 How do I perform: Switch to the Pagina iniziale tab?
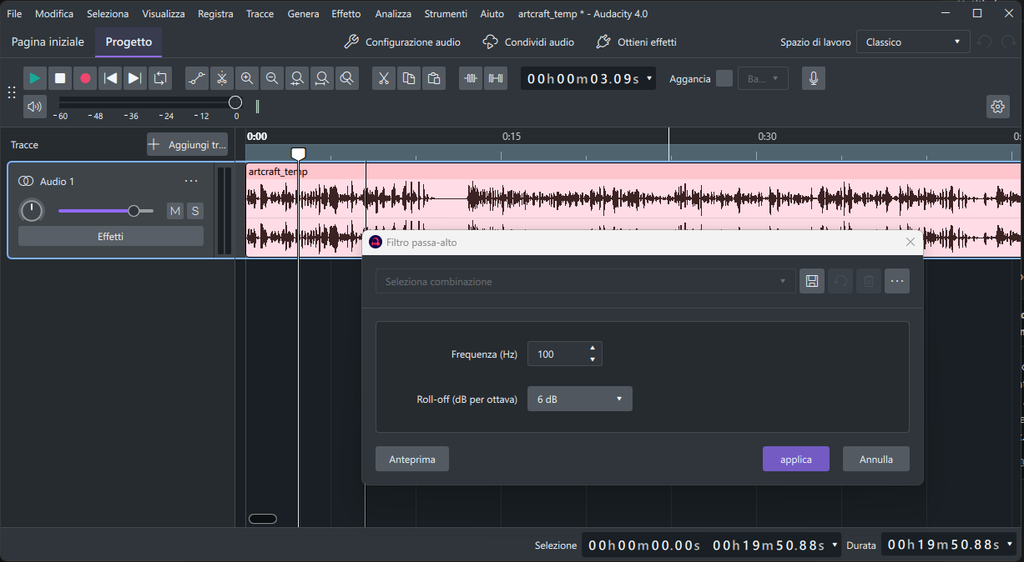click(x=48, y=42)
